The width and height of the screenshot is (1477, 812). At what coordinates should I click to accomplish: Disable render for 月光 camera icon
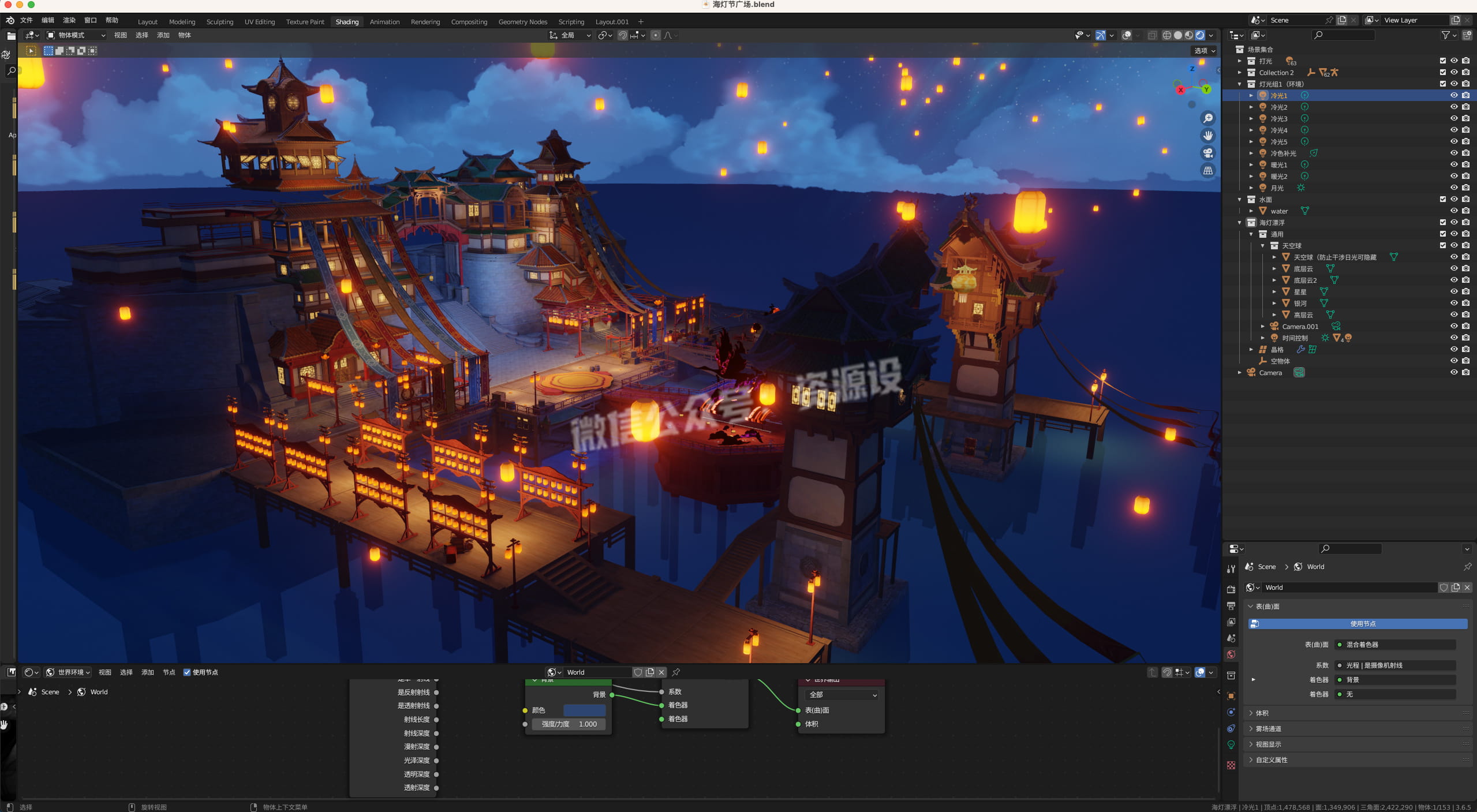[x=1465, y=188]
